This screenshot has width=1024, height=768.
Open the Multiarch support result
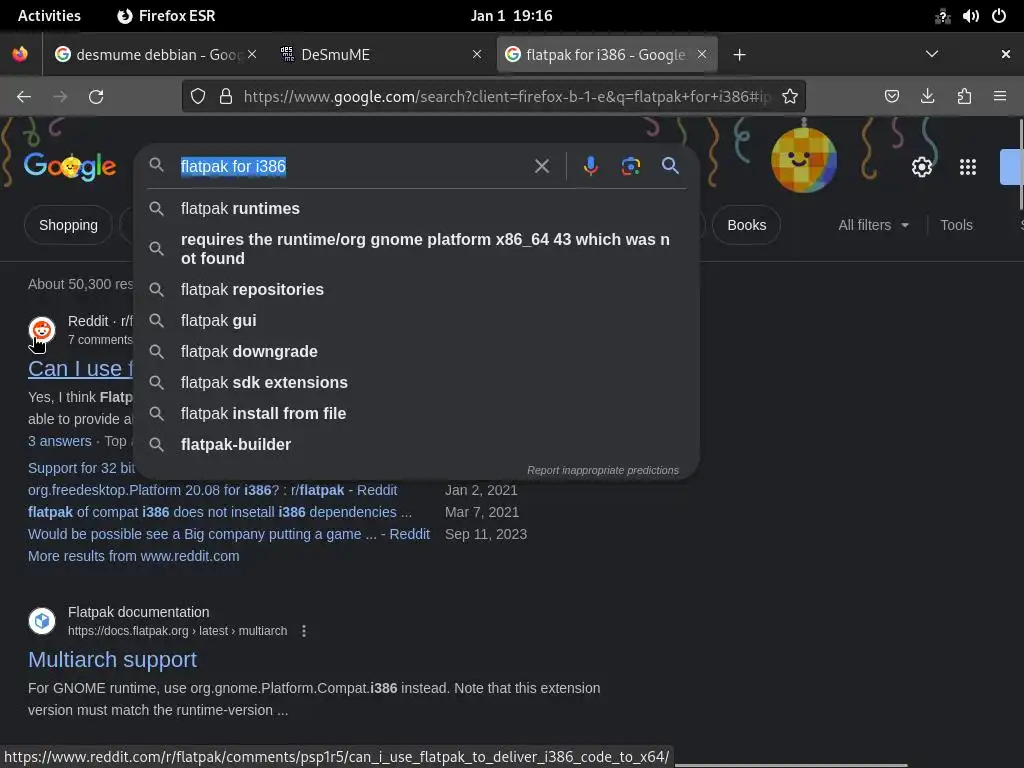112,660
